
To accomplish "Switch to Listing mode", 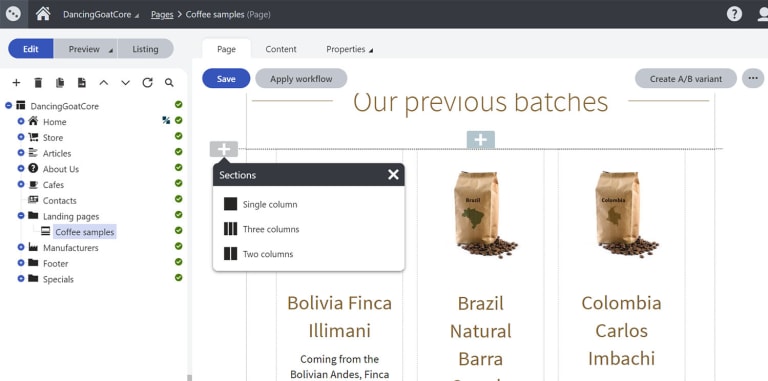I will (145, 49).
